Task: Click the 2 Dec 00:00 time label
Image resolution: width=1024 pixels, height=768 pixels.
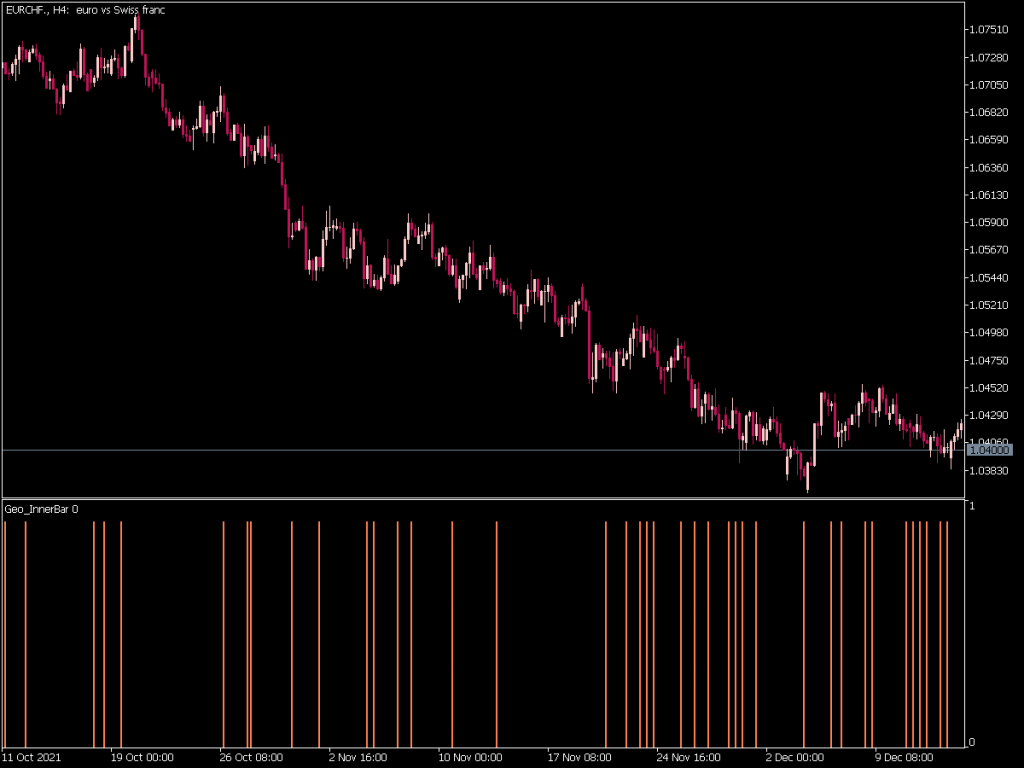Action: point(793,757)
